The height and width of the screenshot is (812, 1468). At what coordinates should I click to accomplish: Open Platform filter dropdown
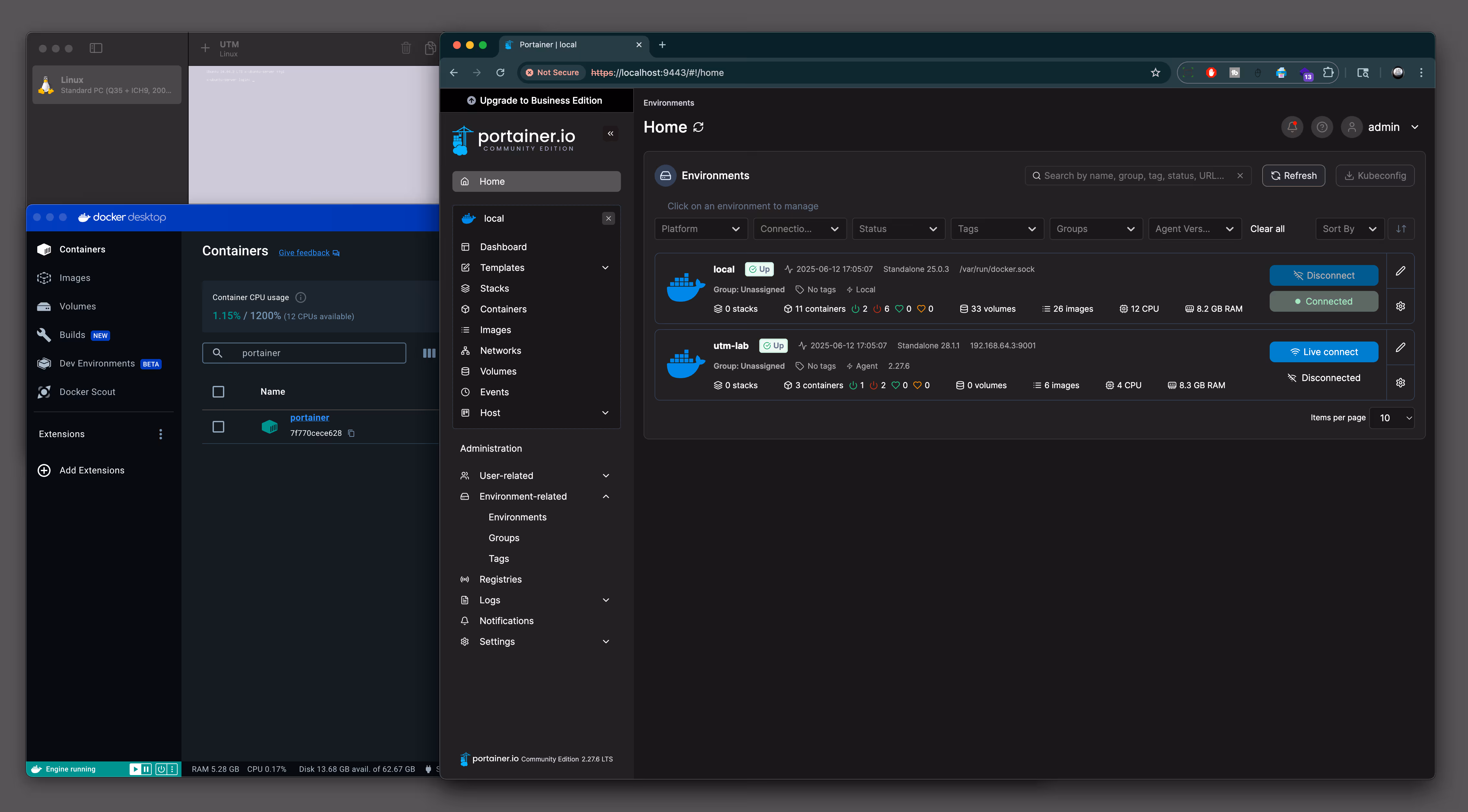[x=700, y=229]
